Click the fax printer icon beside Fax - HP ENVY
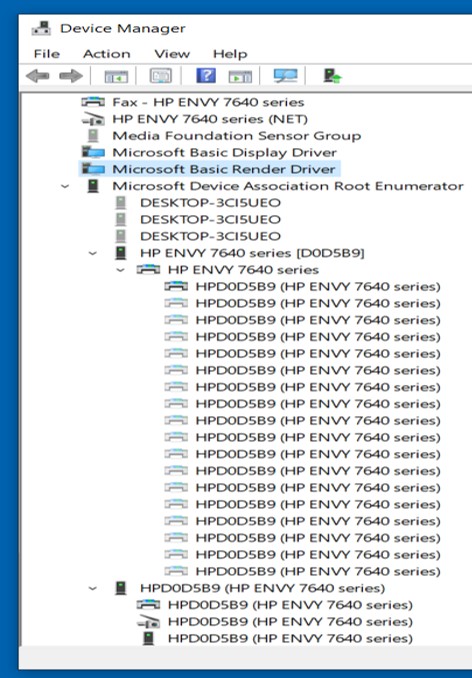Viewport: 472px width, 678px height. (x=93, y=102)
